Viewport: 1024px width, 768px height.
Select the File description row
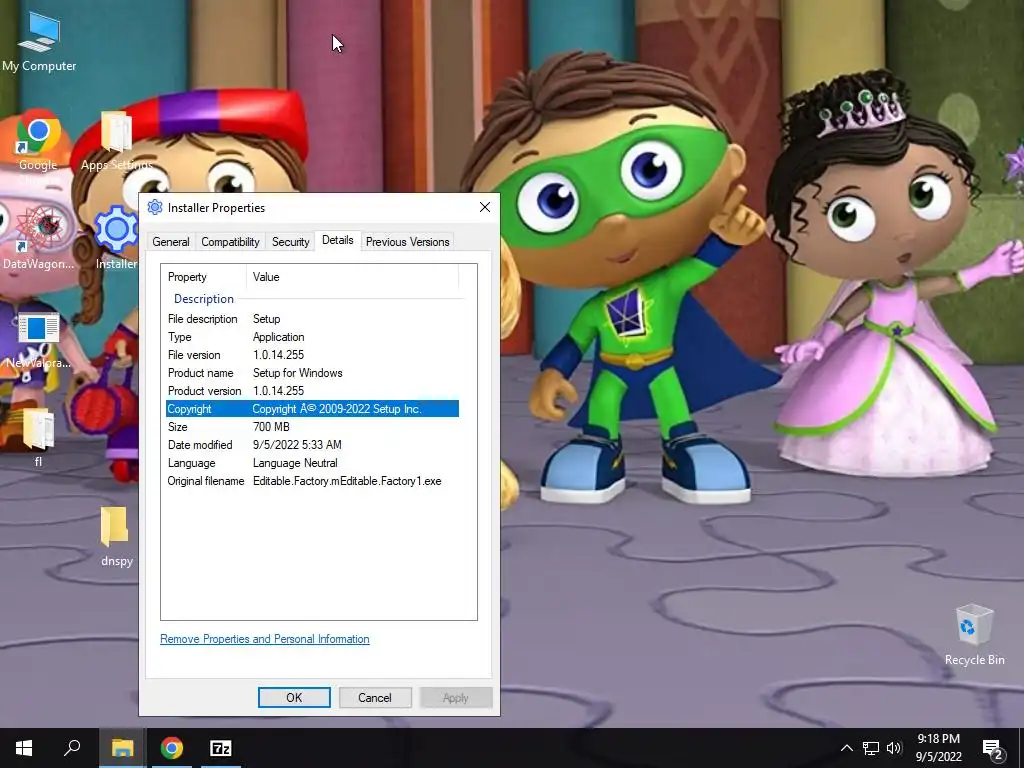(312, 319)
